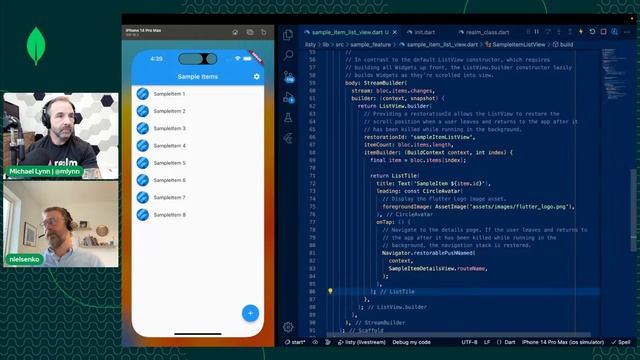Click 'return ListTile(' on line 71
The width and height of the screenshot is (640, 360).
click(x=395, y=176)
